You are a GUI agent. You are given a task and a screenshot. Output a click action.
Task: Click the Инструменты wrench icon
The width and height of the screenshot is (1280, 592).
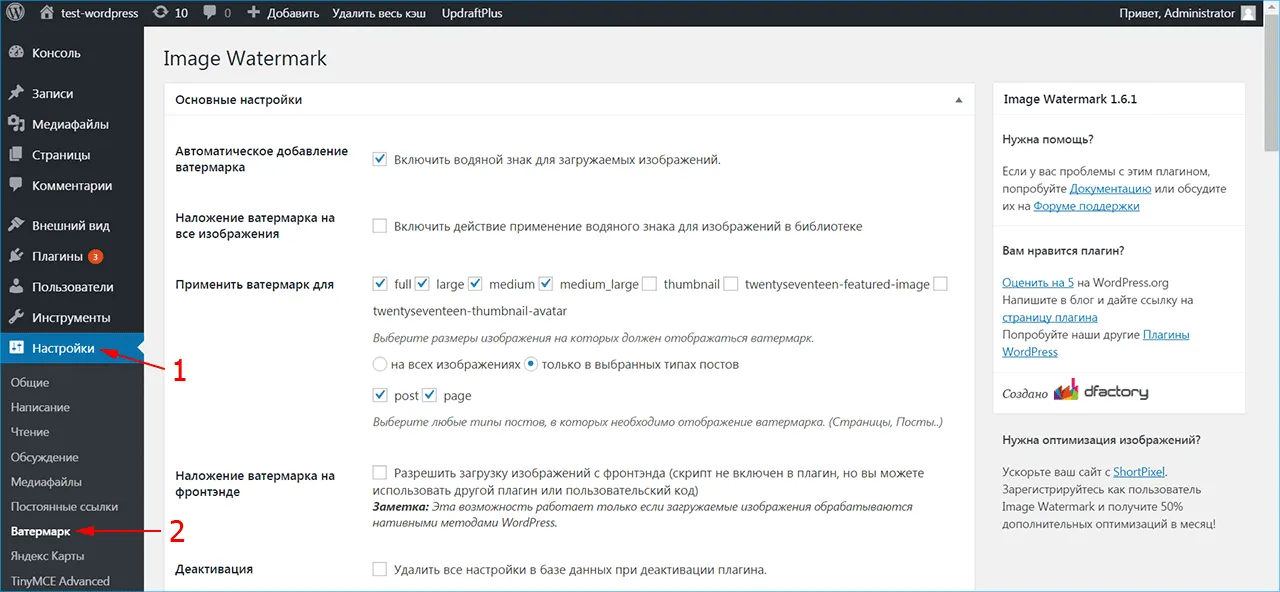pyautogui.click(x=16, y=317)
